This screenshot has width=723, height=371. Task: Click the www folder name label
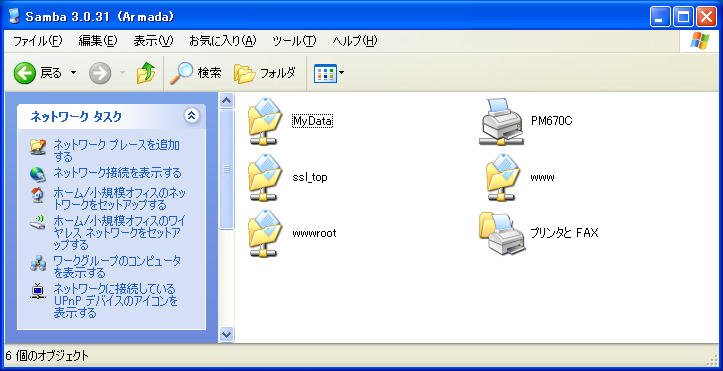tap(542, 177)
